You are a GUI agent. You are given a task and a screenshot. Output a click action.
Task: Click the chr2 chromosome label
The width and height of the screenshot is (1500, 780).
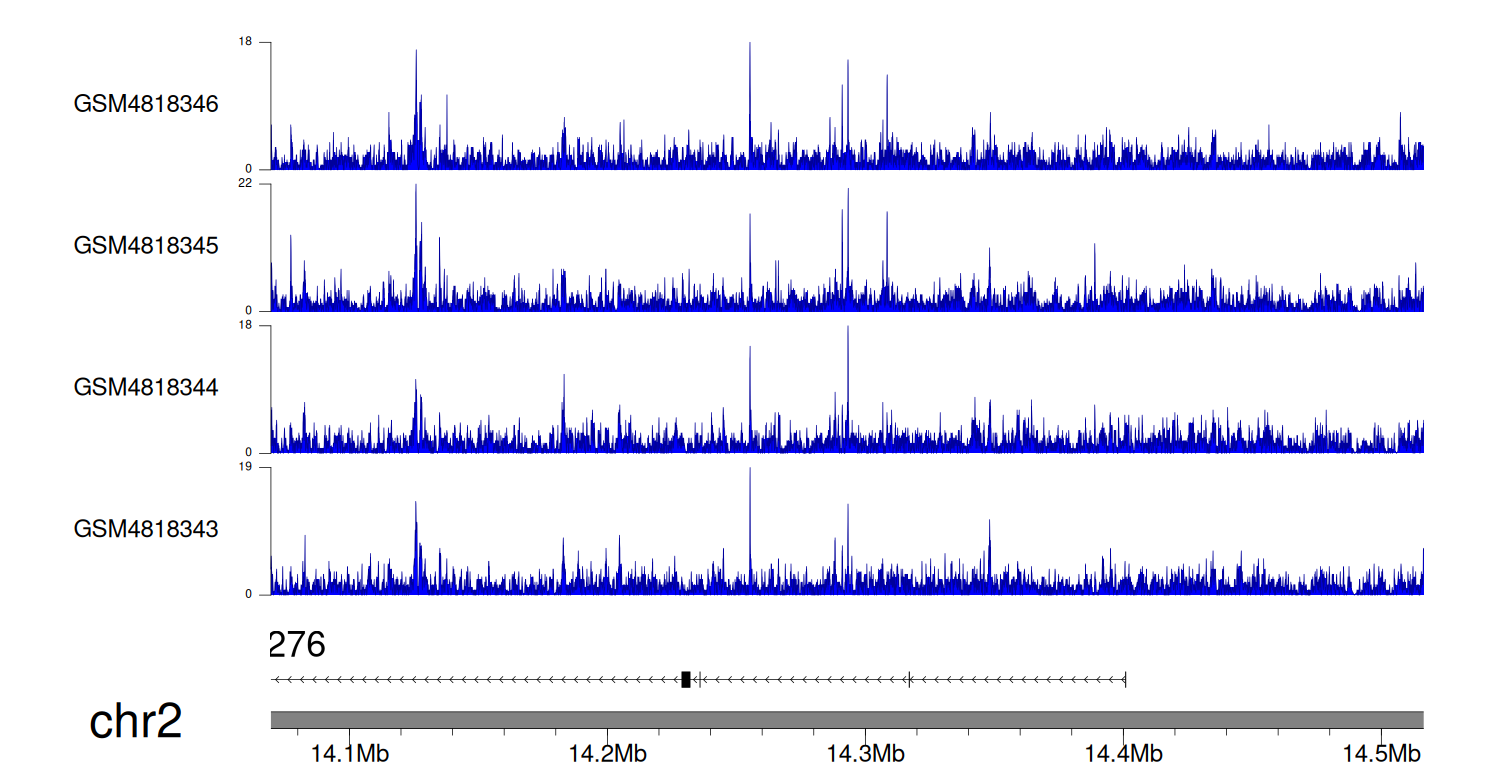tap(136, 721)
